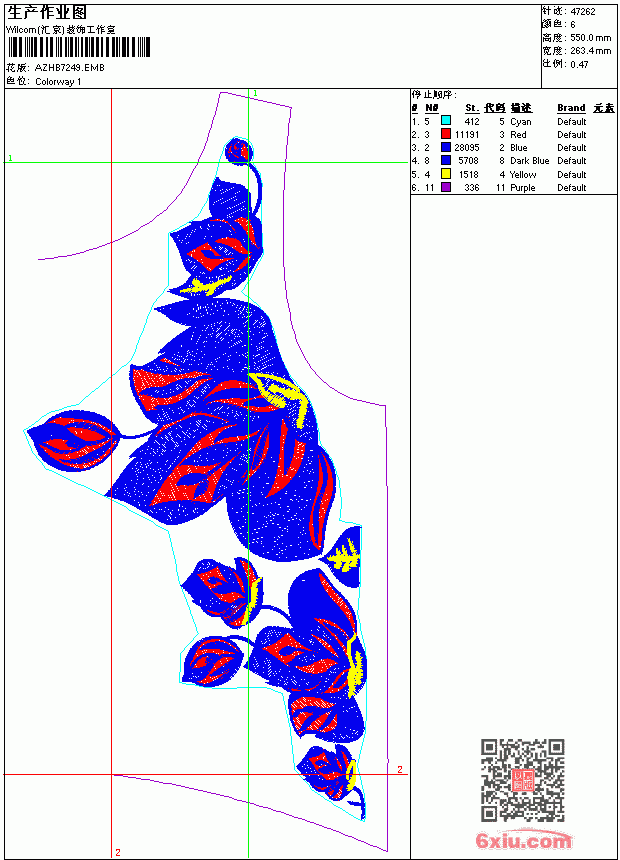Click the red marker label 2 on the right
The height and width of the screenshot is (860, 620).
(x=400, y=770)
